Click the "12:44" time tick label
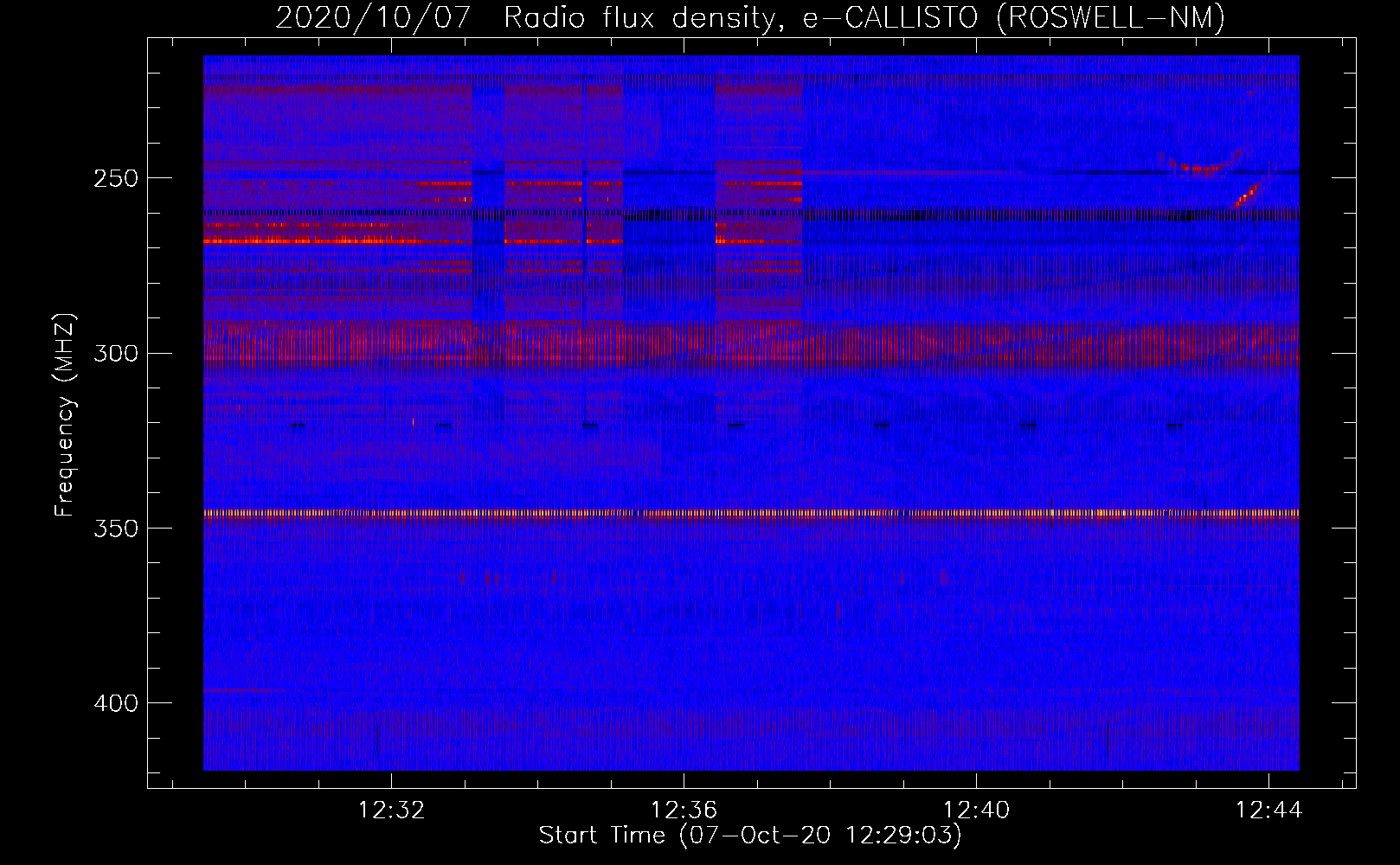 (x=1269, y=811)
